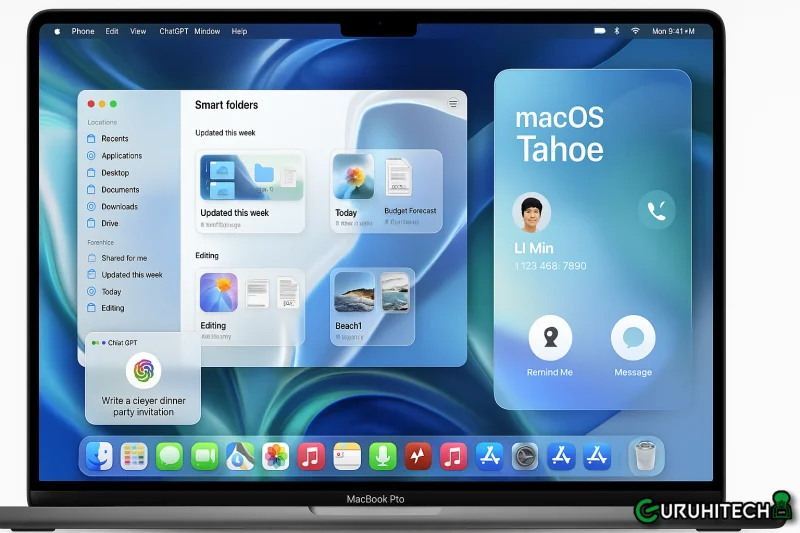800x533 pixels.
Task: Open the Help menu
Action: pyautogui.click(x=239, y=31)
